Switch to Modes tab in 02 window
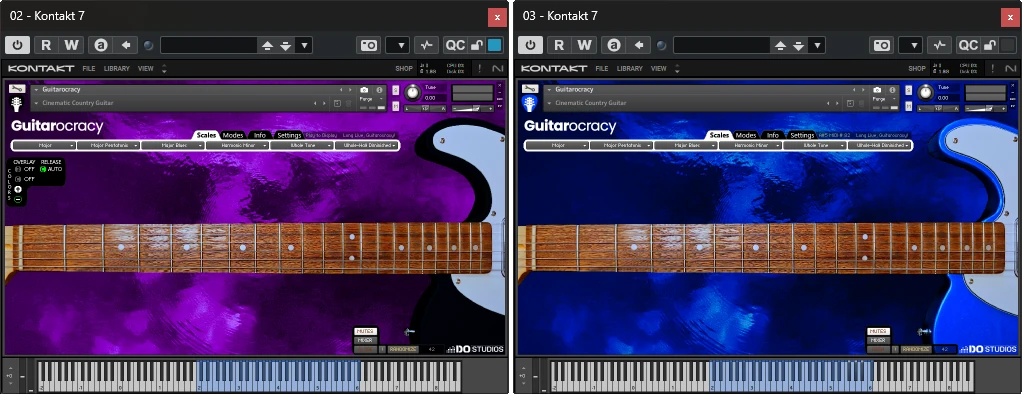Image resolution: width=1022 pixels, height=395 pixels. (x=233, y=135)
